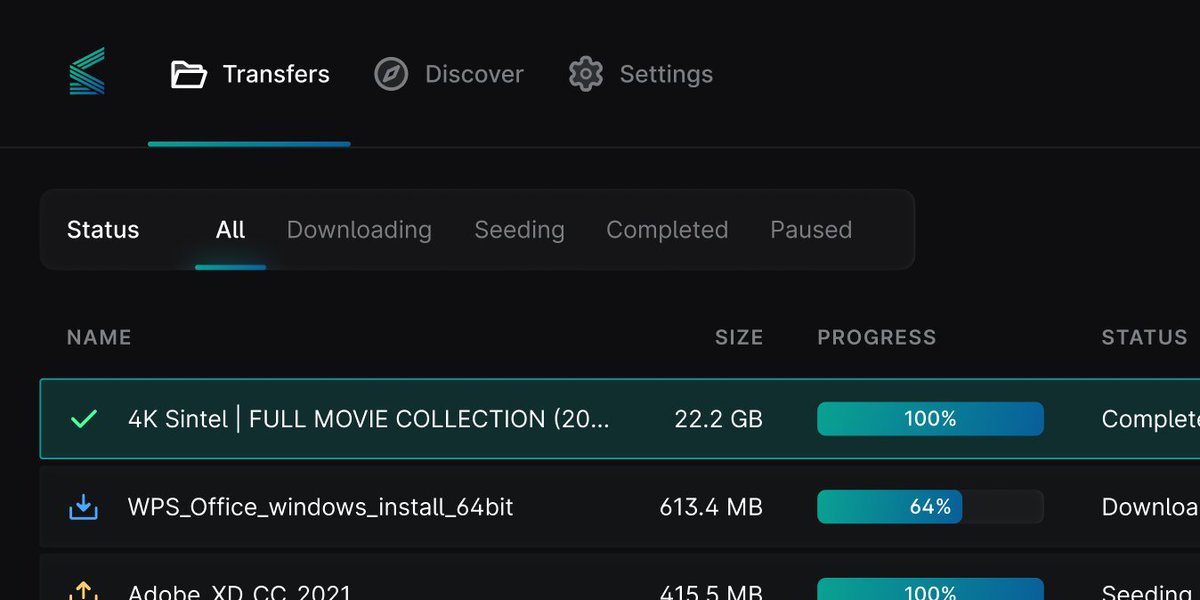Sort by the STATUS column header
This screenshot has width=1200, height=600.
tap(1144, 338)
